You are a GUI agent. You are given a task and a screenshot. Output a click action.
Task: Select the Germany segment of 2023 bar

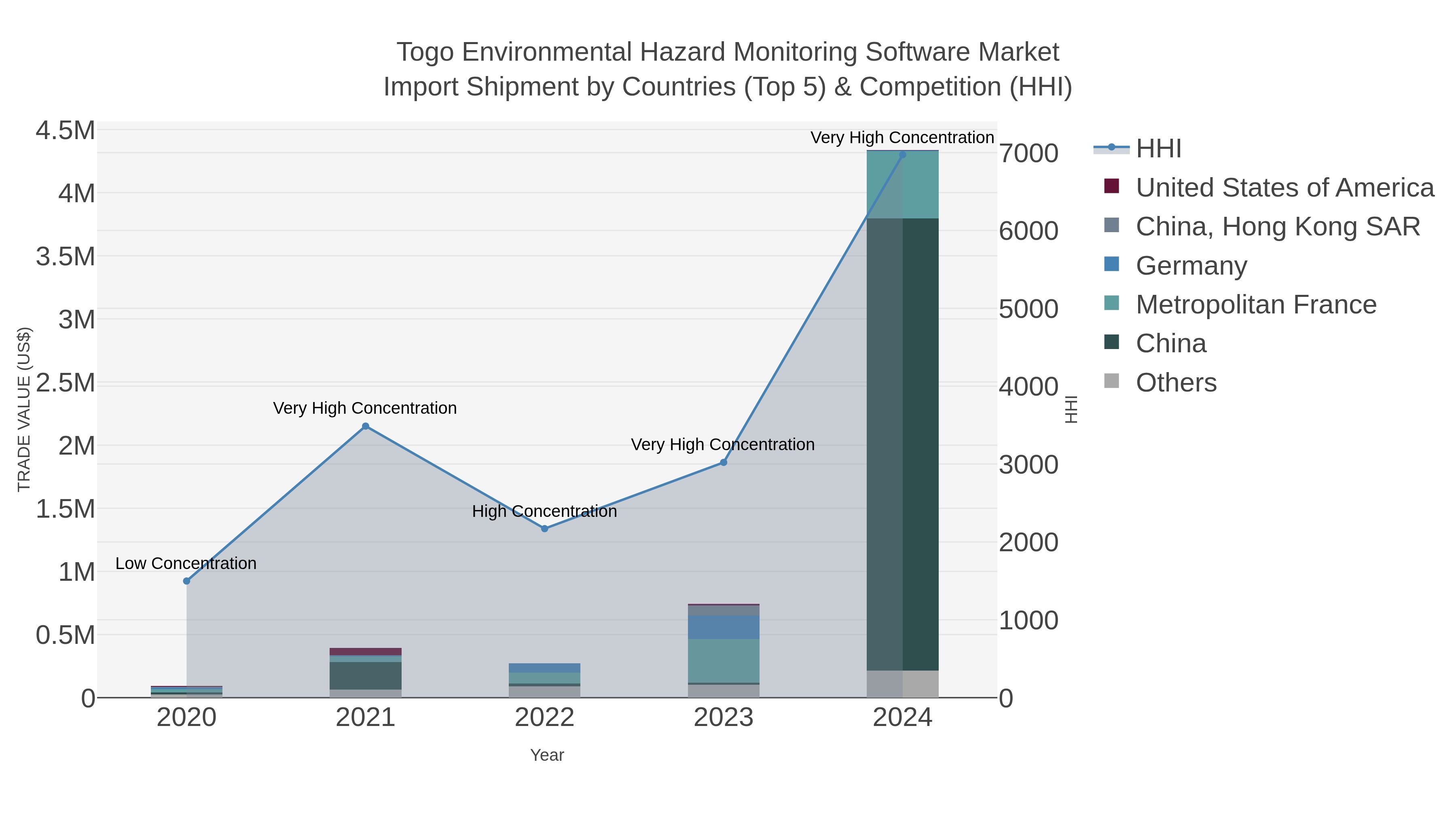(724, 627)
